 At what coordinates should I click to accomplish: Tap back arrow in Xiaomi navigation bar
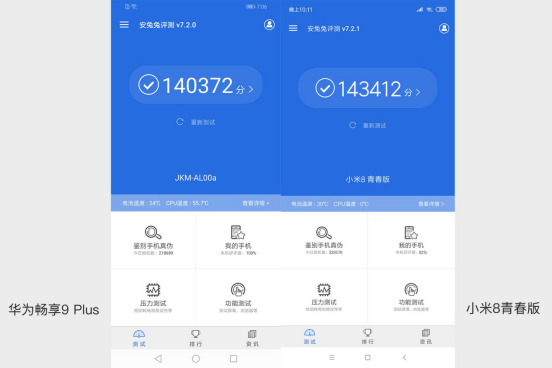[404, 357]
